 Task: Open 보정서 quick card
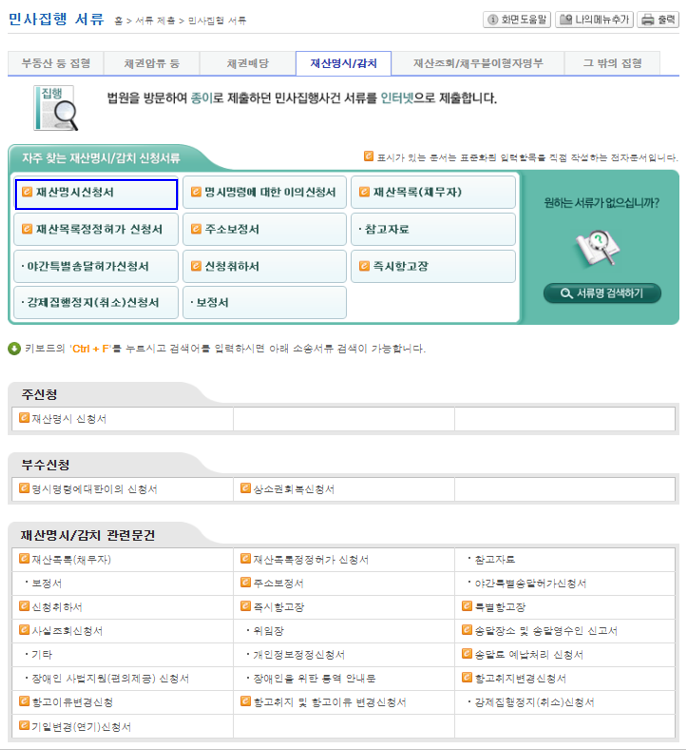pos(265,303)
